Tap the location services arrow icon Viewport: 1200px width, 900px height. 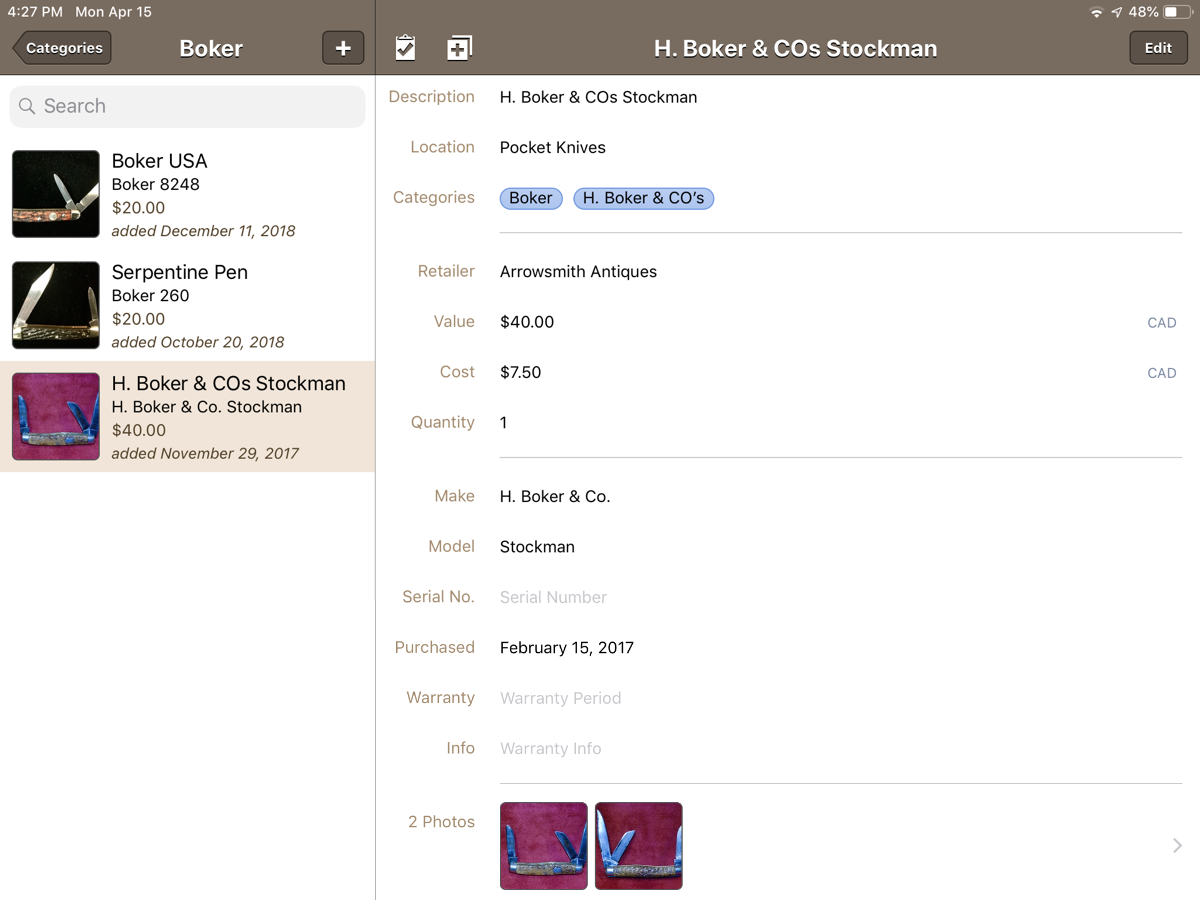point(1117,13)
